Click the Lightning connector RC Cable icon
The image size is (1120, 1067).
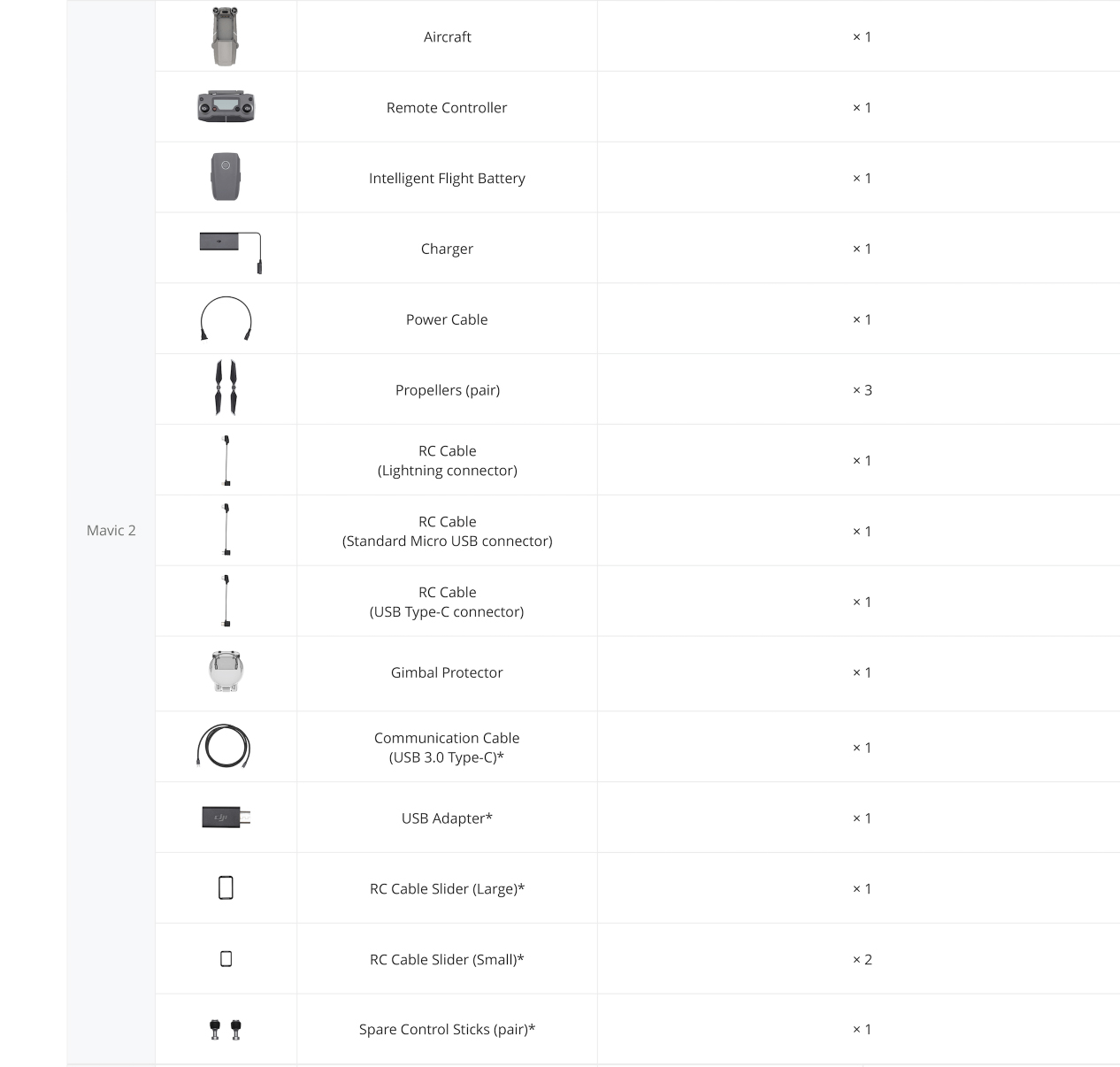point(227,460)
